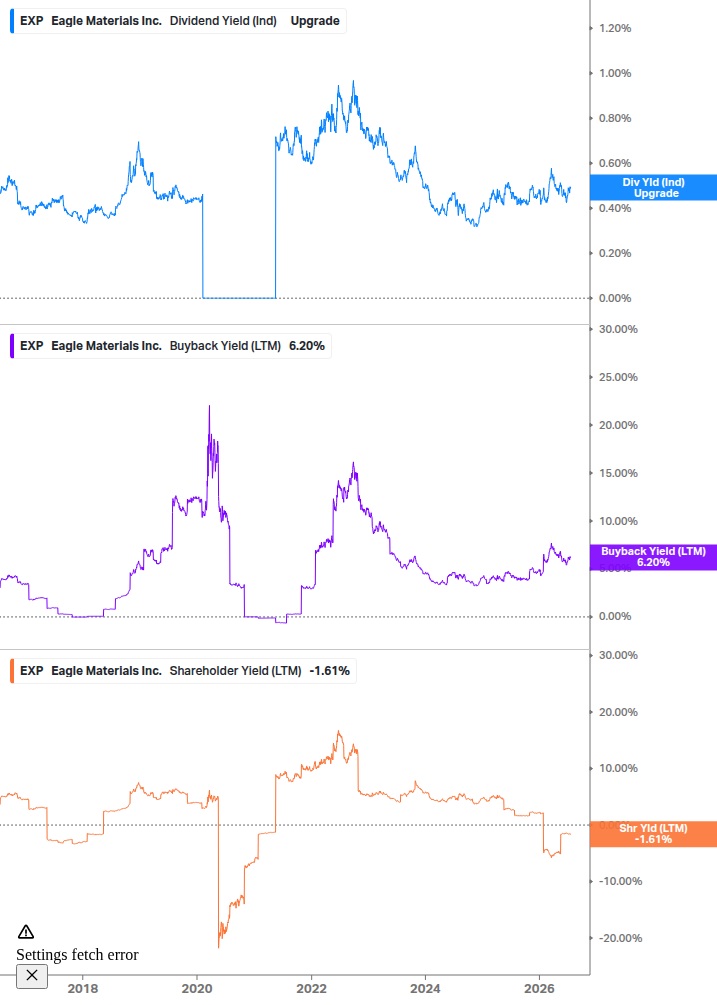Viewport: 717px width, 1005px height.
Task: Click the Settings fetch error message text
Action: click(77, 954)
